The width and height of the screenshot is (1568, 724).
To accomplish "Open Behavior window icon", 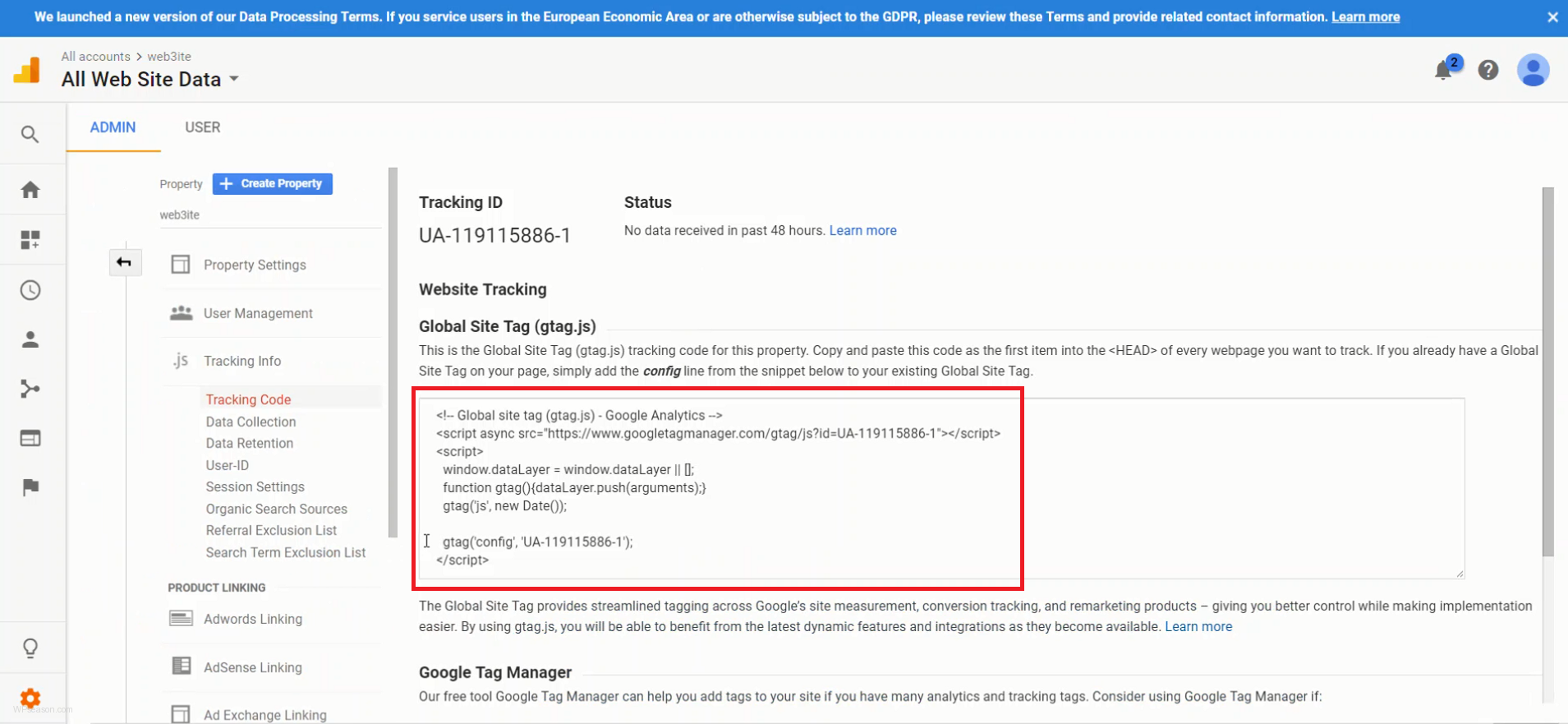I will (x=30, y=438).
